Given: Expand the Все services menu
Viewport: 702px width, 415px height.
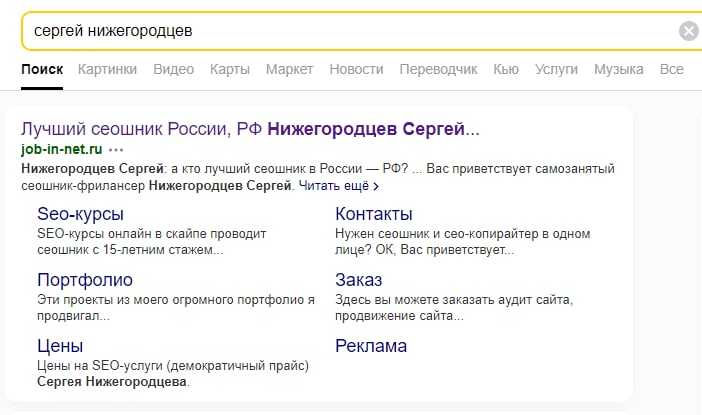Looking at the screenshot, I should click(x=672, y=69).
